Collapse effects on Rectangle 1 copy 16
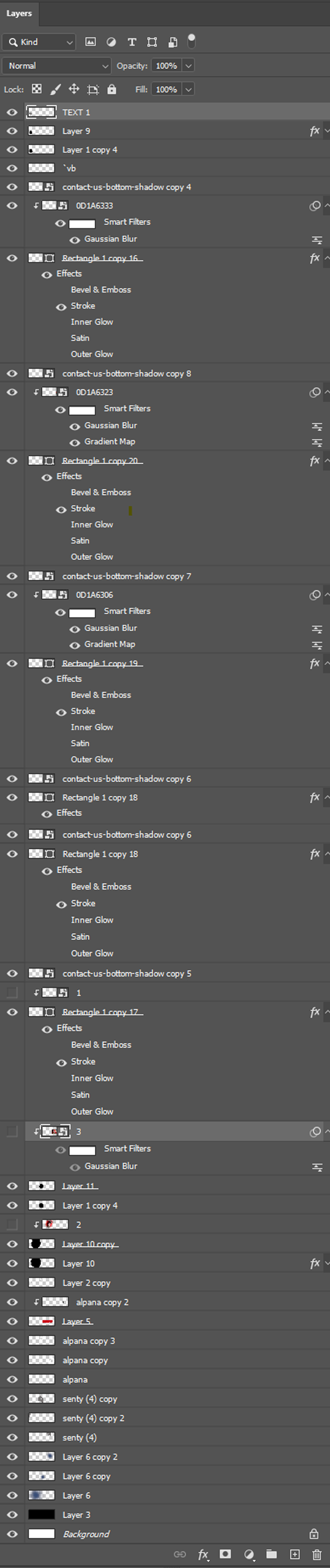Screen dimensions: 330x1568 326,258
